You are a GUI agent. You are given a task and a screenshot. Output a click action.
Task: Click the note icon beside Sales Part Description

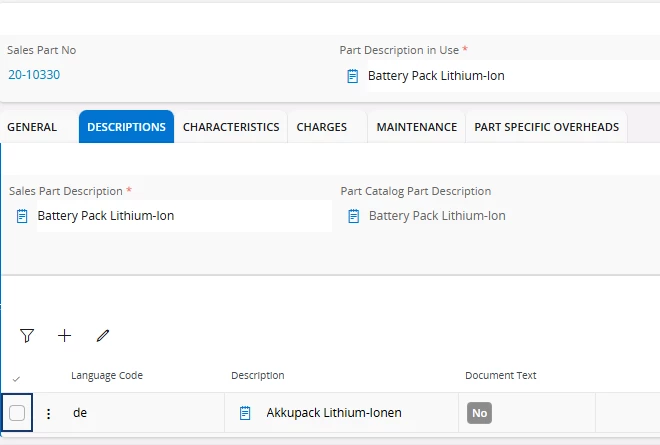[22, 216]
